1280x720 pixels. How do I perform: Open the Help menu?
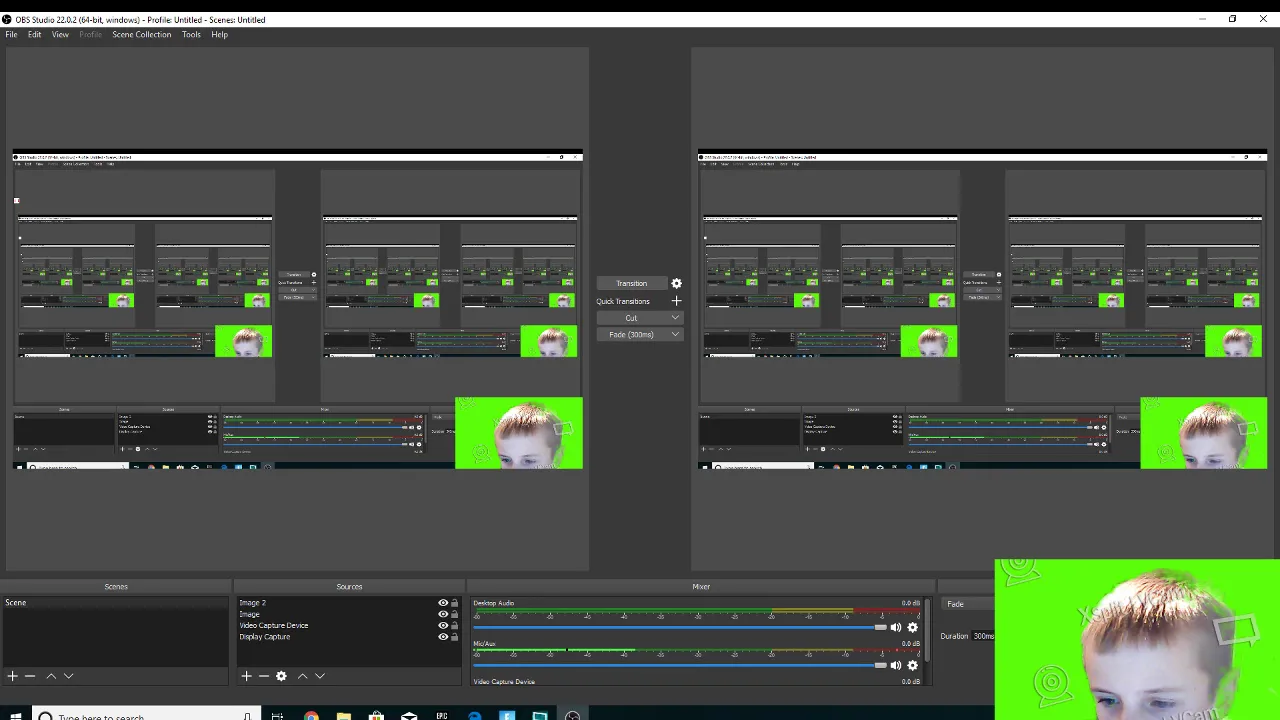[219, 35]
